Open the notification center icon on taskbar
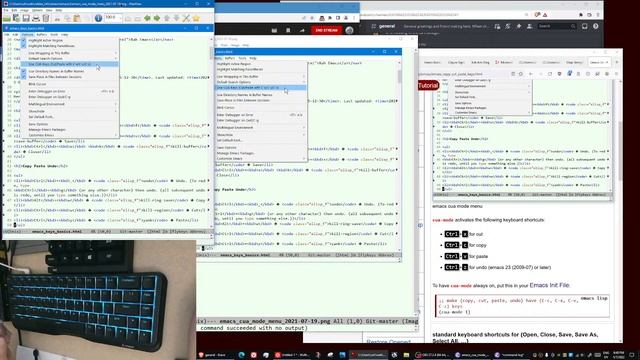Viewport: 640px width, 360px height. point(631,355)
